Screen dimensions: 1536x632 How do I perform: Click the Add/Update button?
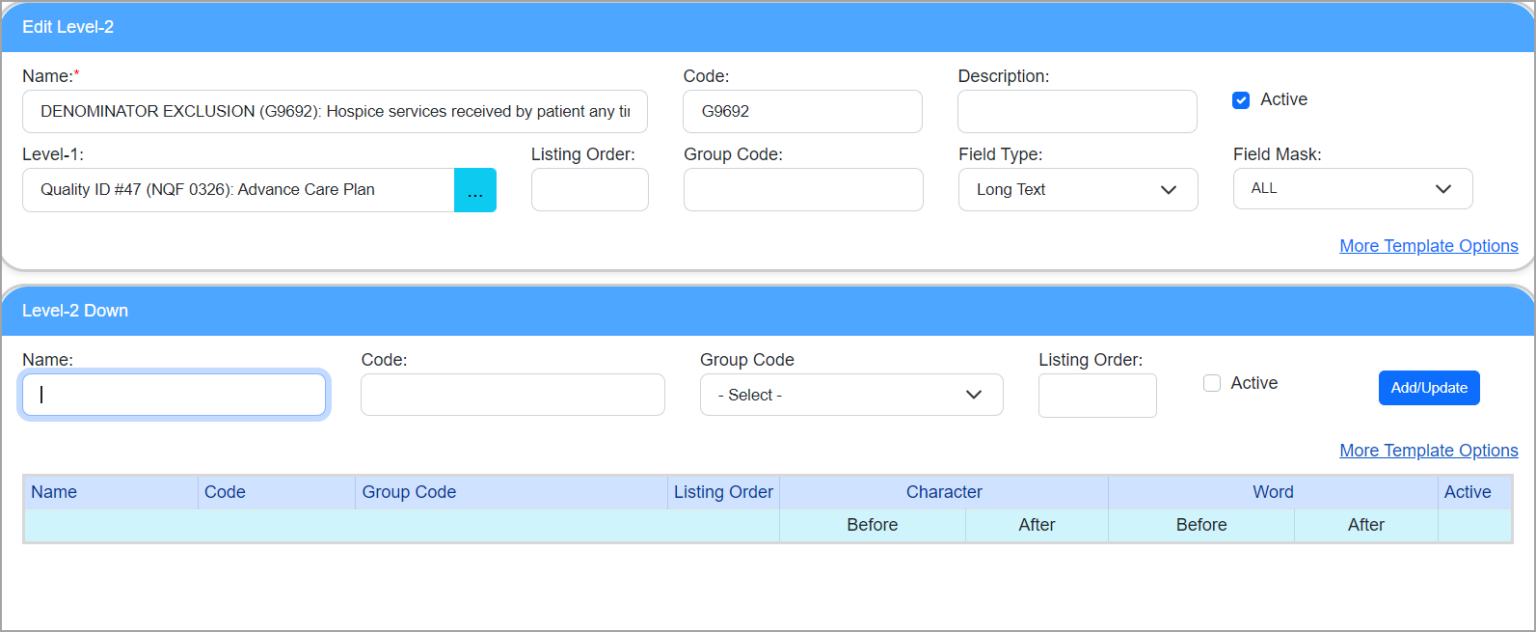point(1429,388)
